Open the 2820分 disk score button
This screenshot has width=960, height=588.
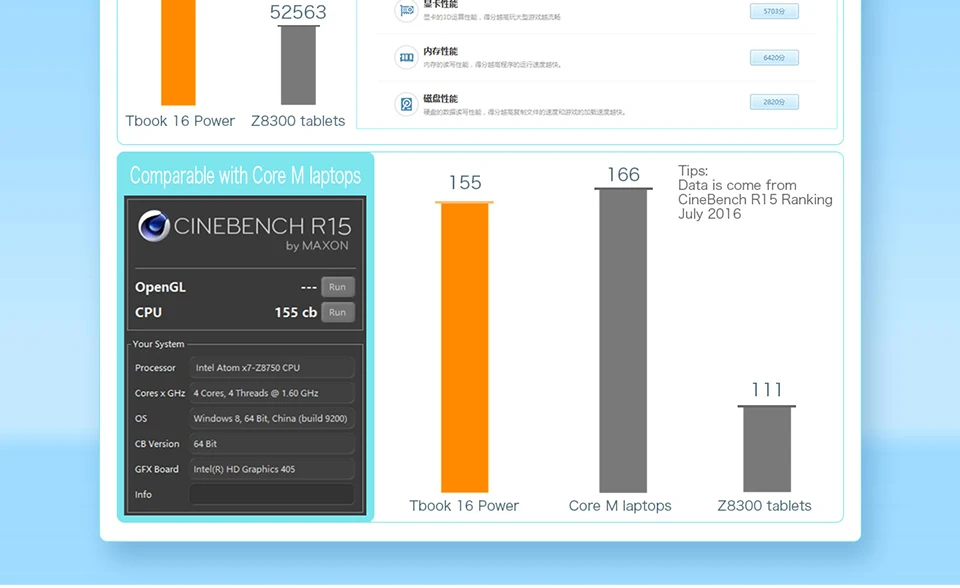coord(774,102)
